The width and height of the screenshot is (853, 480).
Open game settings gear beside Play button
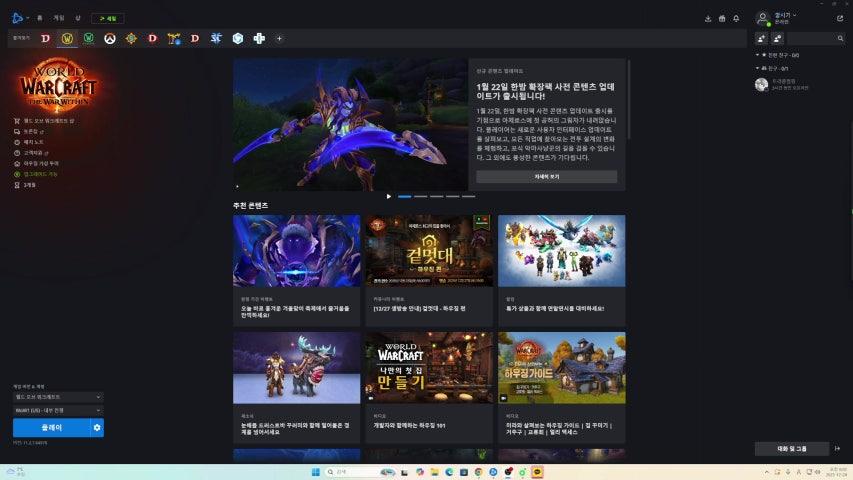[x=97, y=428]
